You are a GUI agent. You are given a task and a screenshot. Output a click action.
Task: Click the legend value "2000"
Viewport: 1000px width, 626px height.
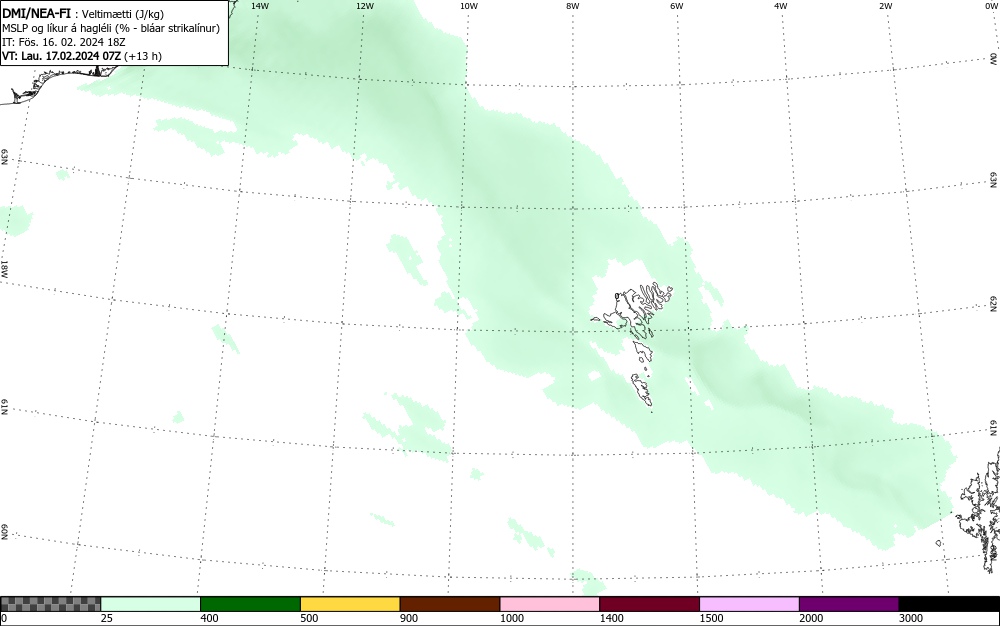[811, 618]
